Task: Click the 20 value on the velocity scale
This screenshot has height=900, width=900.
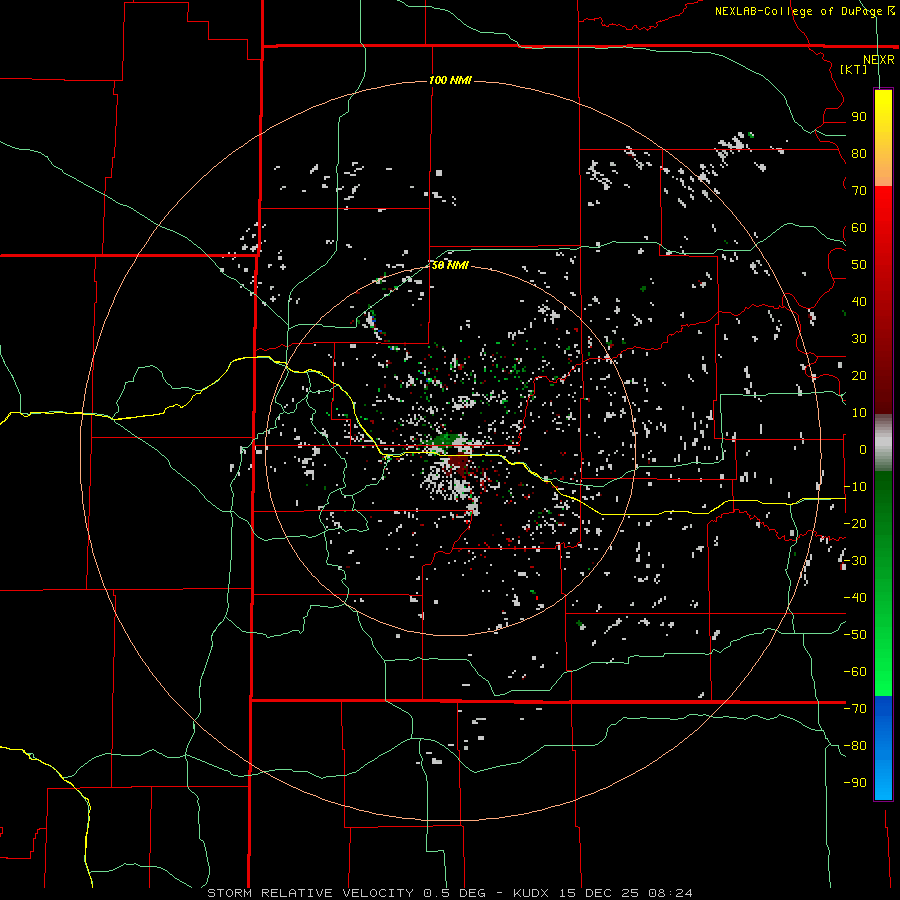Action: (859, 376)
